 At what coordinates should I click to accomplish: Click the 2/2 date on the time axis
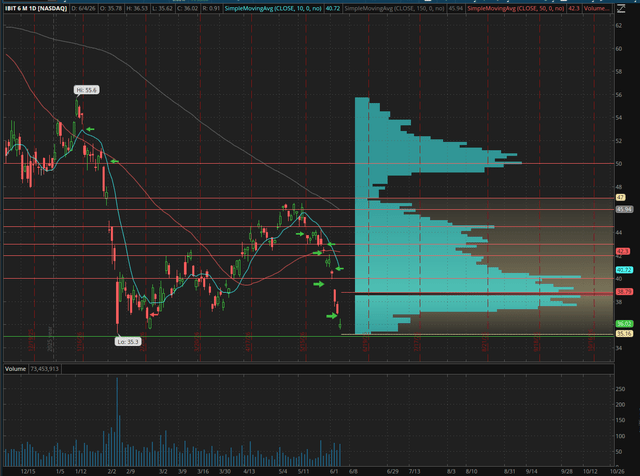click(x=112, y=472)
